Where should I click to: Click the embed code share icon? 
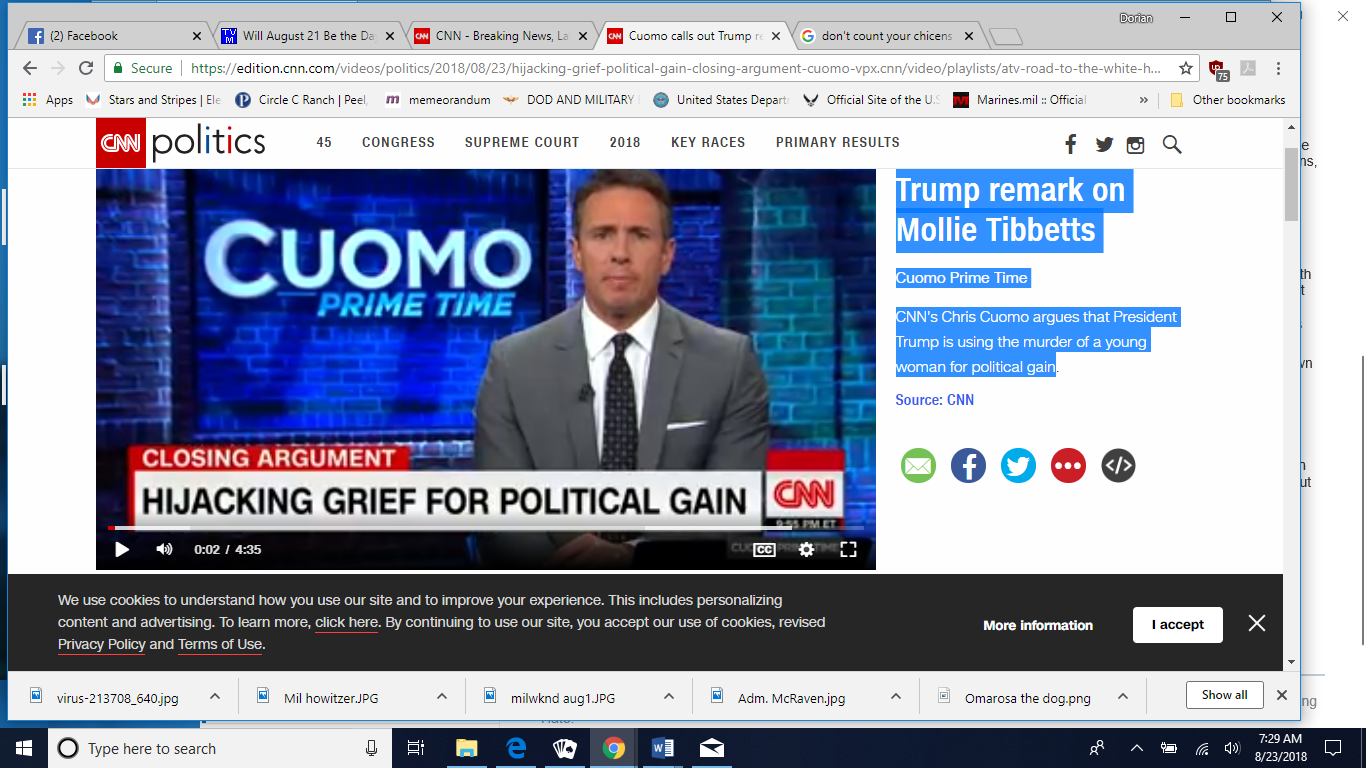click(x=1118, y=466)
